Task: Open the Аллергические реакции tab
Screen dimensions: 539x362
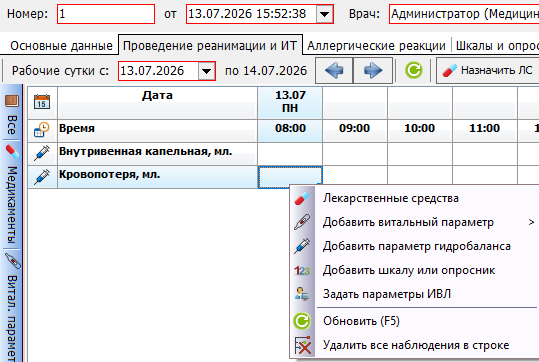Action: tap(377, 46)
